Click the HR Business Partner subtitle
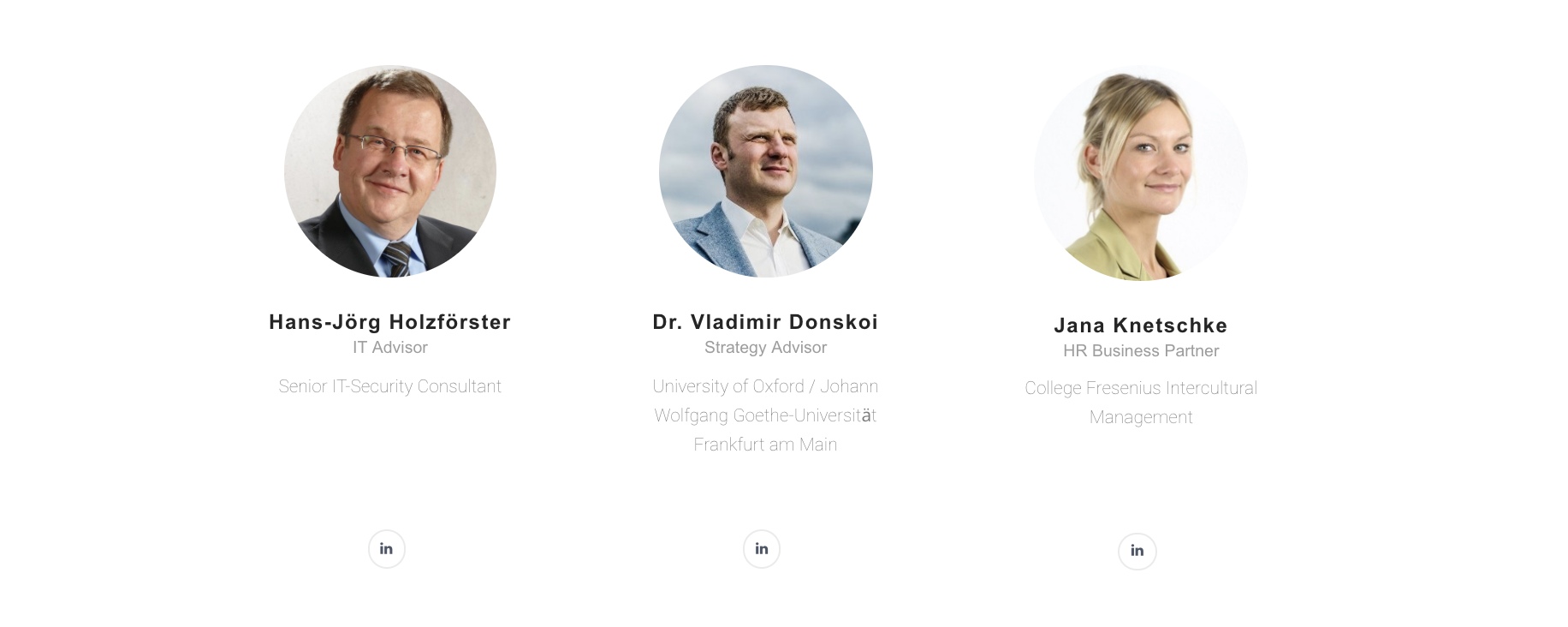This screenshot has height=627, width=1568. (x=1140, y=351)
